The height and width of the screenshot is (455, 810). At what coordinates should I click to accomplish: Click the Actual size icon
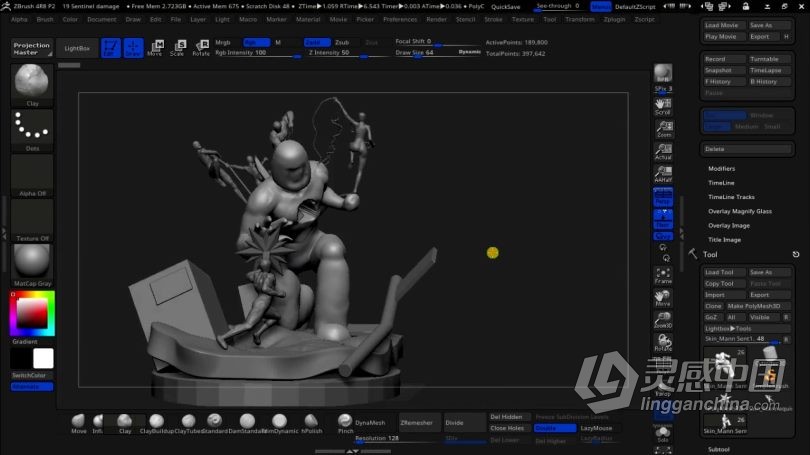(663, 152)
